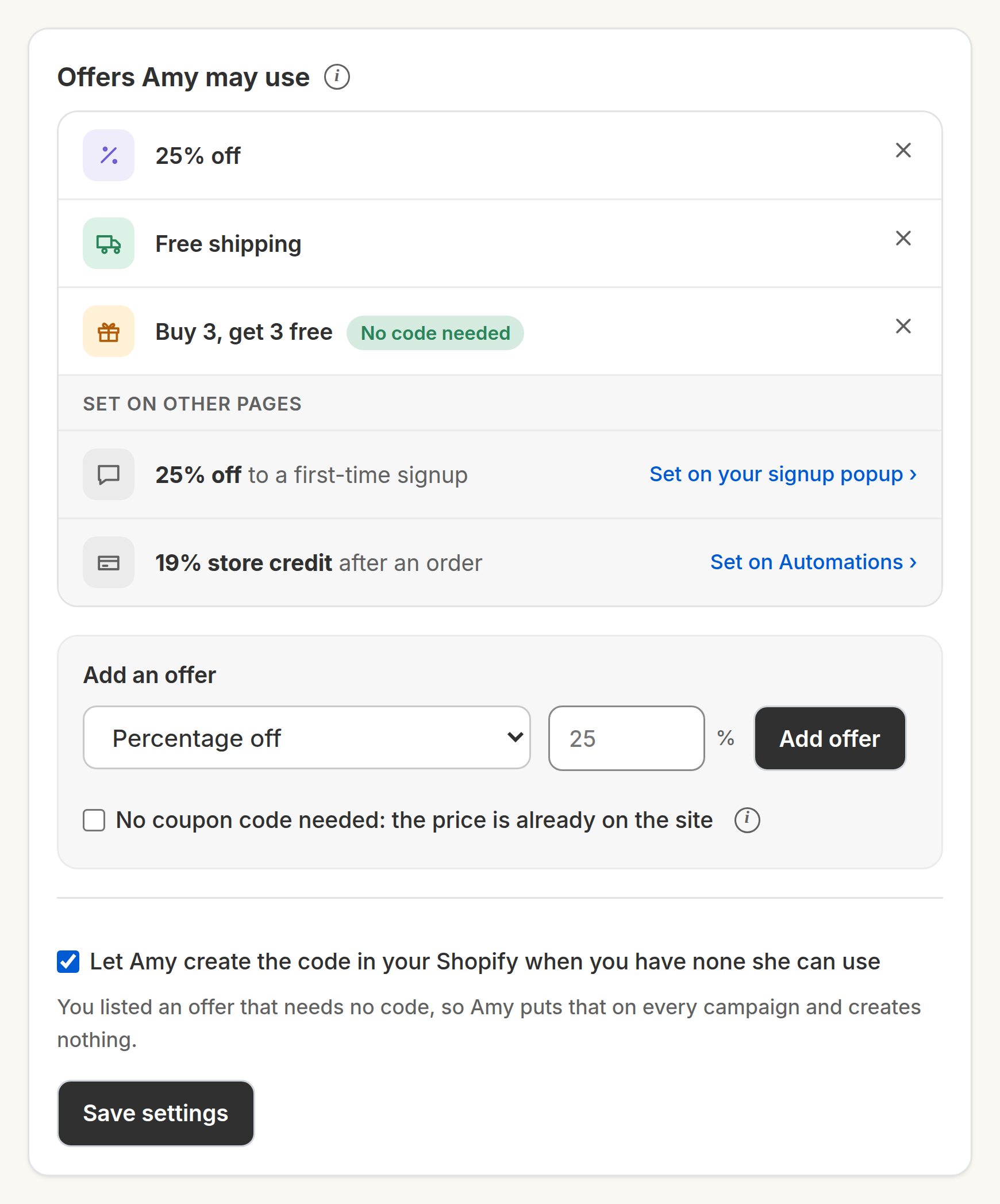Click the green truck Free shipping icon
1000x1204 pixels.
109,243
